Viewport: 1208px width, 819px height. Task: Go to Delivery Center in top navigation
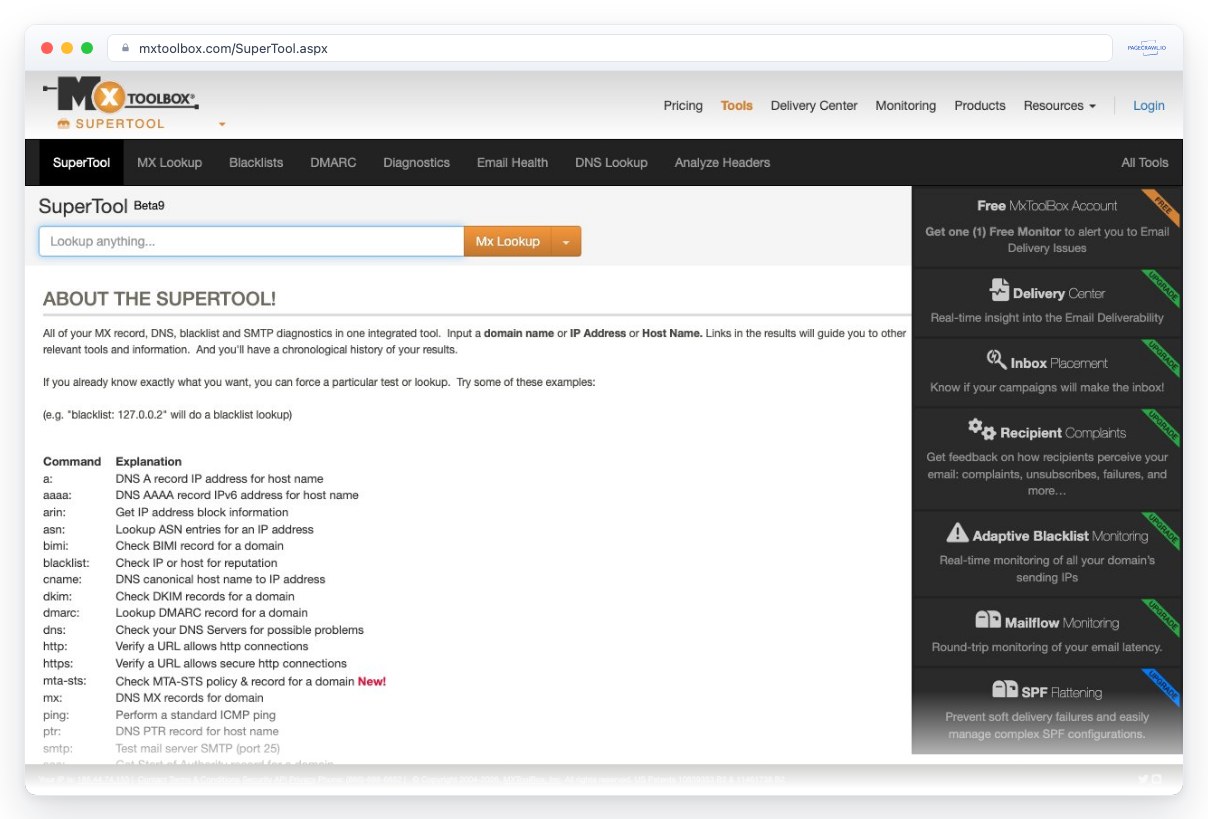[814, 105]
